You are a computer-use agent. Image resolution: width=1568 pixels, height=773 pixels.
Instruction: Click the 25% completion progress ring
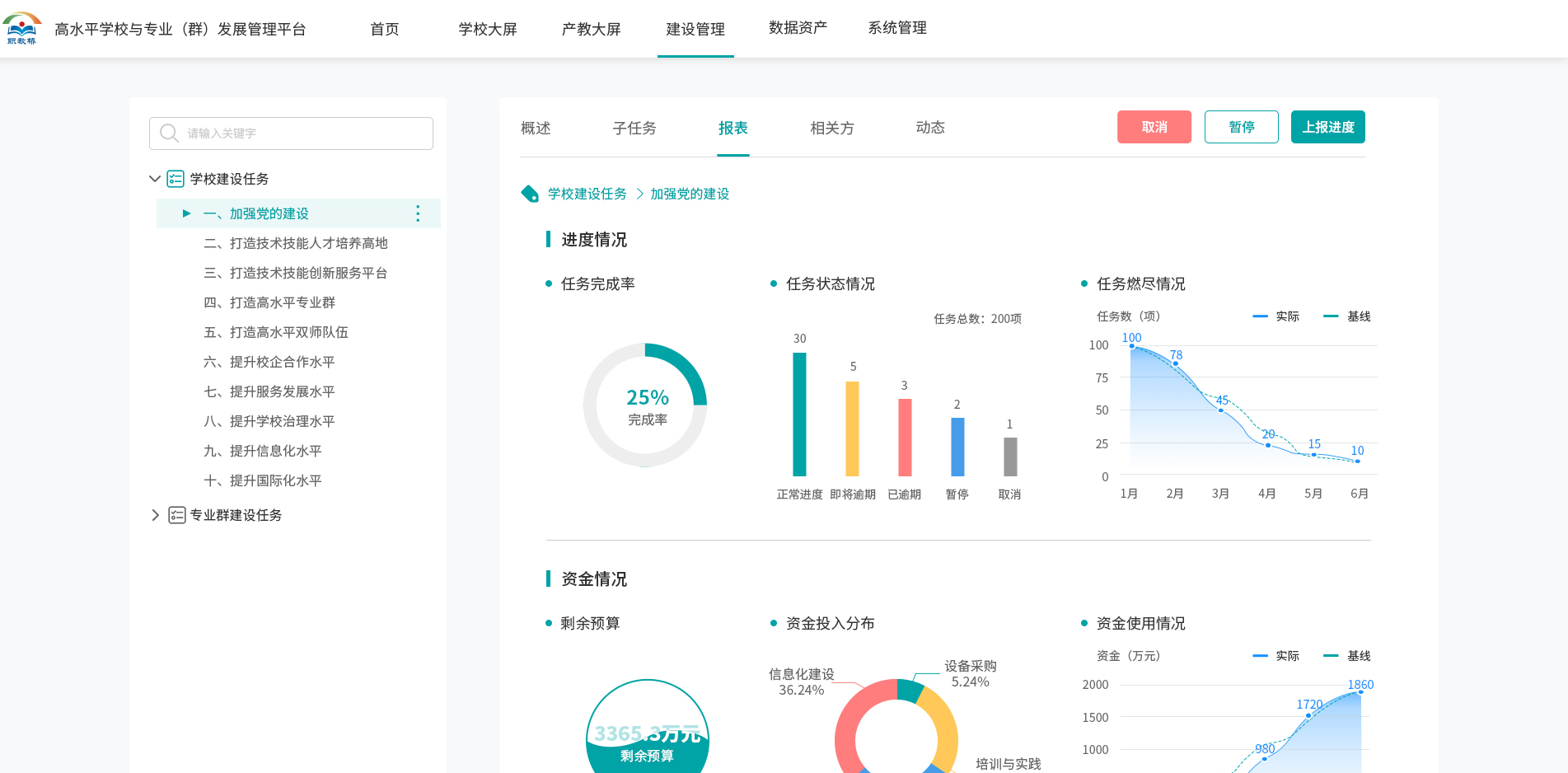[646, 405]
